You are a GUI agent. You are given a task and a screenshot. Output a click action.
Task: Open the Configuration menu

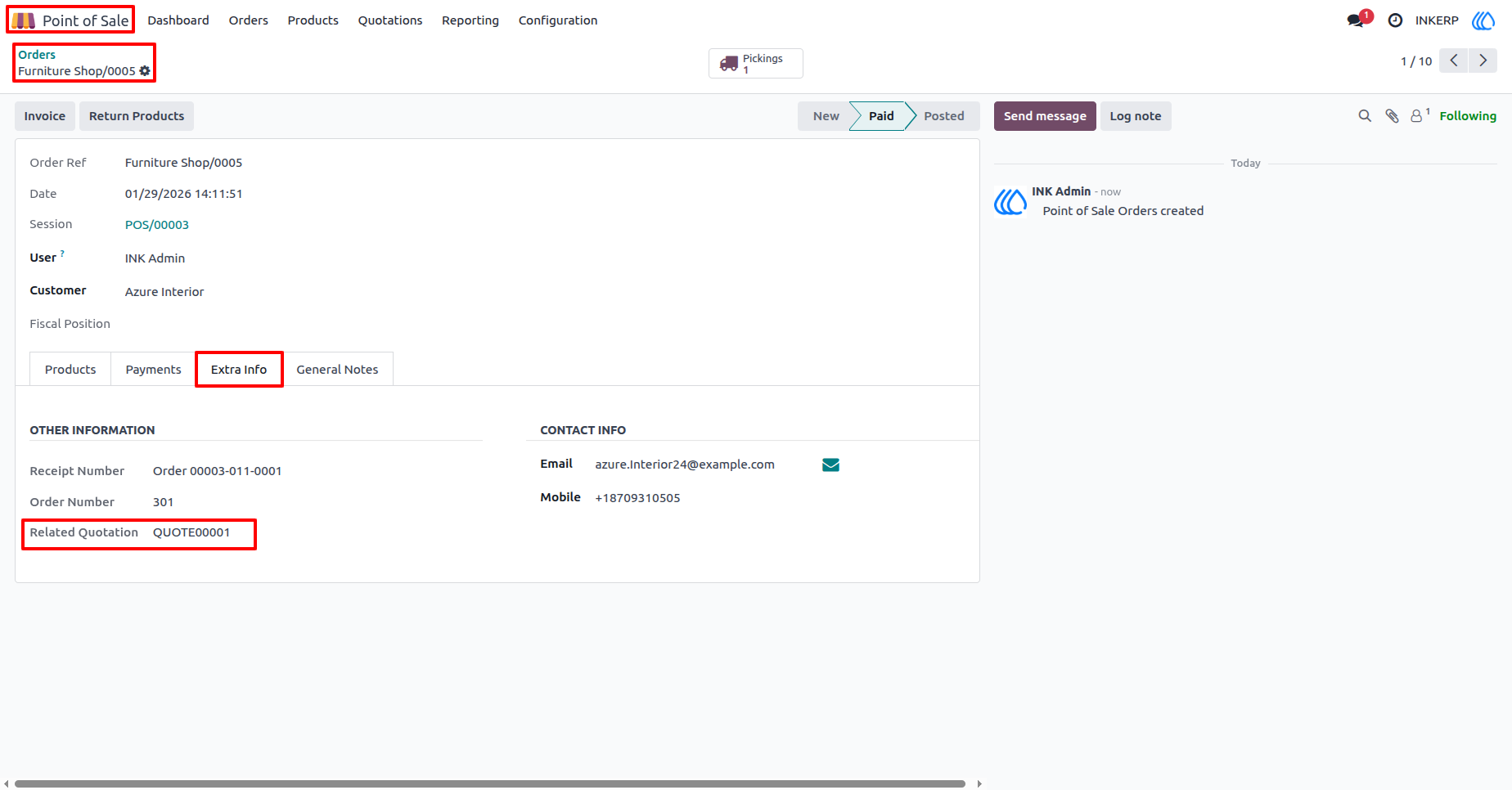pos(558,20)
